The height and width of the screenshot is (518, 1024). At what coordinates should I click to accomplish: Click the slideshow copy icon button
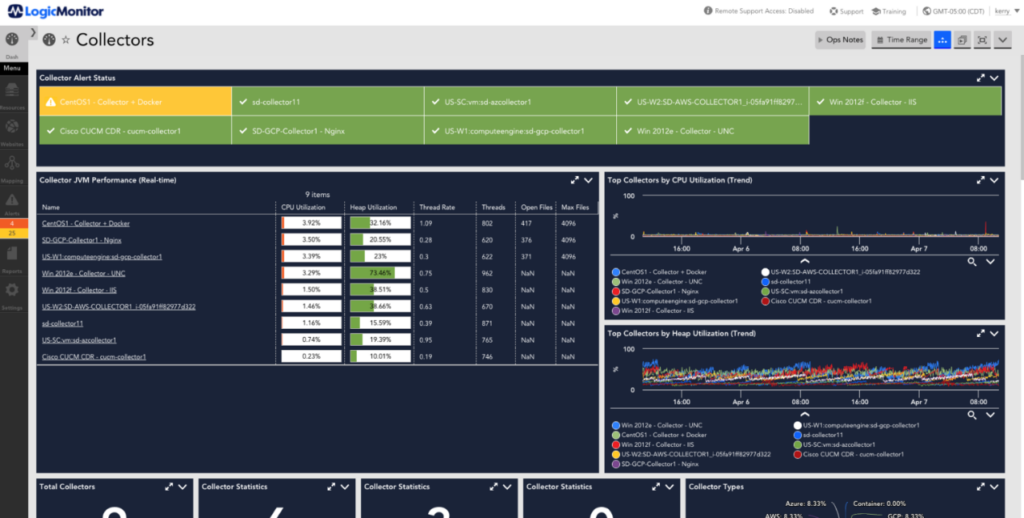pos(962,40)
